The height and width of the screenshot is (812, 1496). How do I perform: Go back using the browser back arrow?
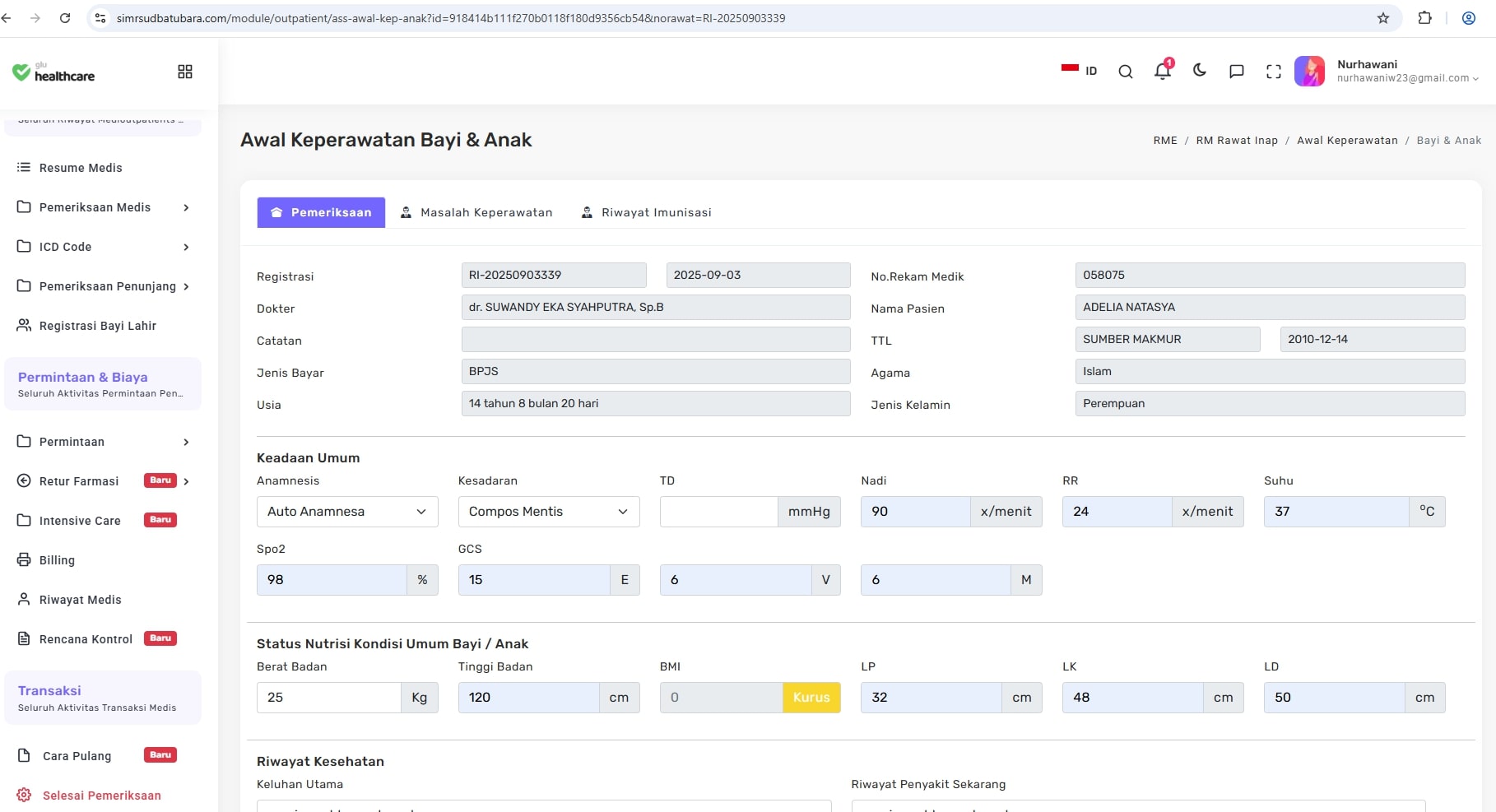coord(7,18)
